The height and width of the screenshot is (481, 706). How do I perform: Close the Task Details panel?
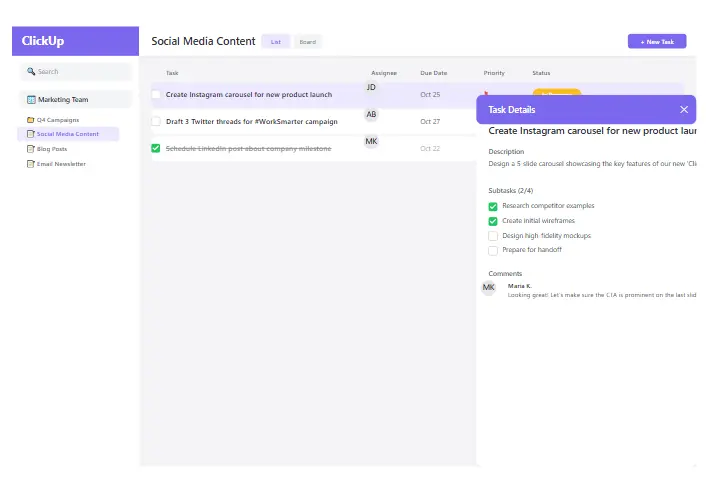(x=684, y=109)
